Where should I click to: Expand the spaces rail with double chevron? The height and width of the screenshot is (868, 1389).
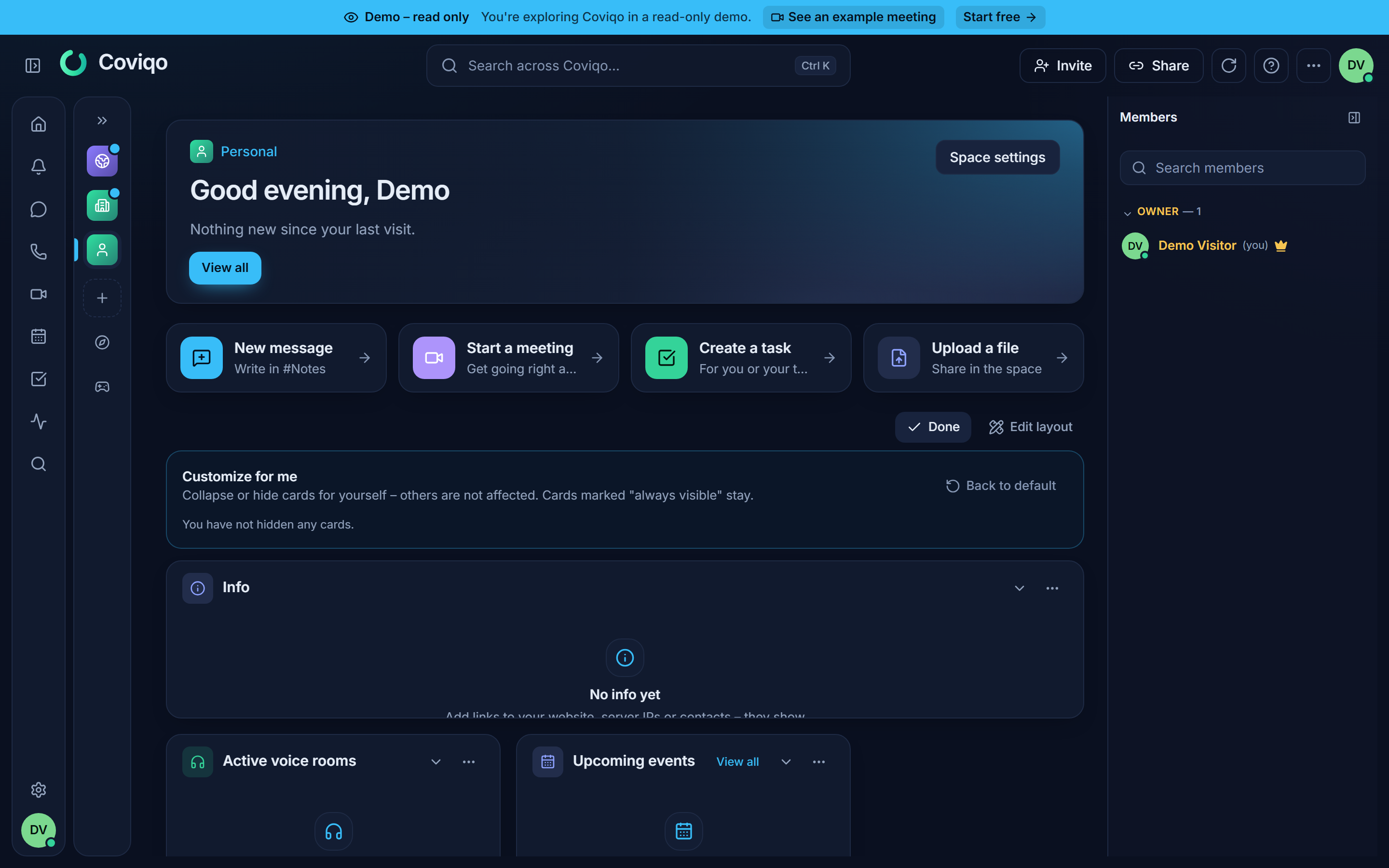click(102, 121)
